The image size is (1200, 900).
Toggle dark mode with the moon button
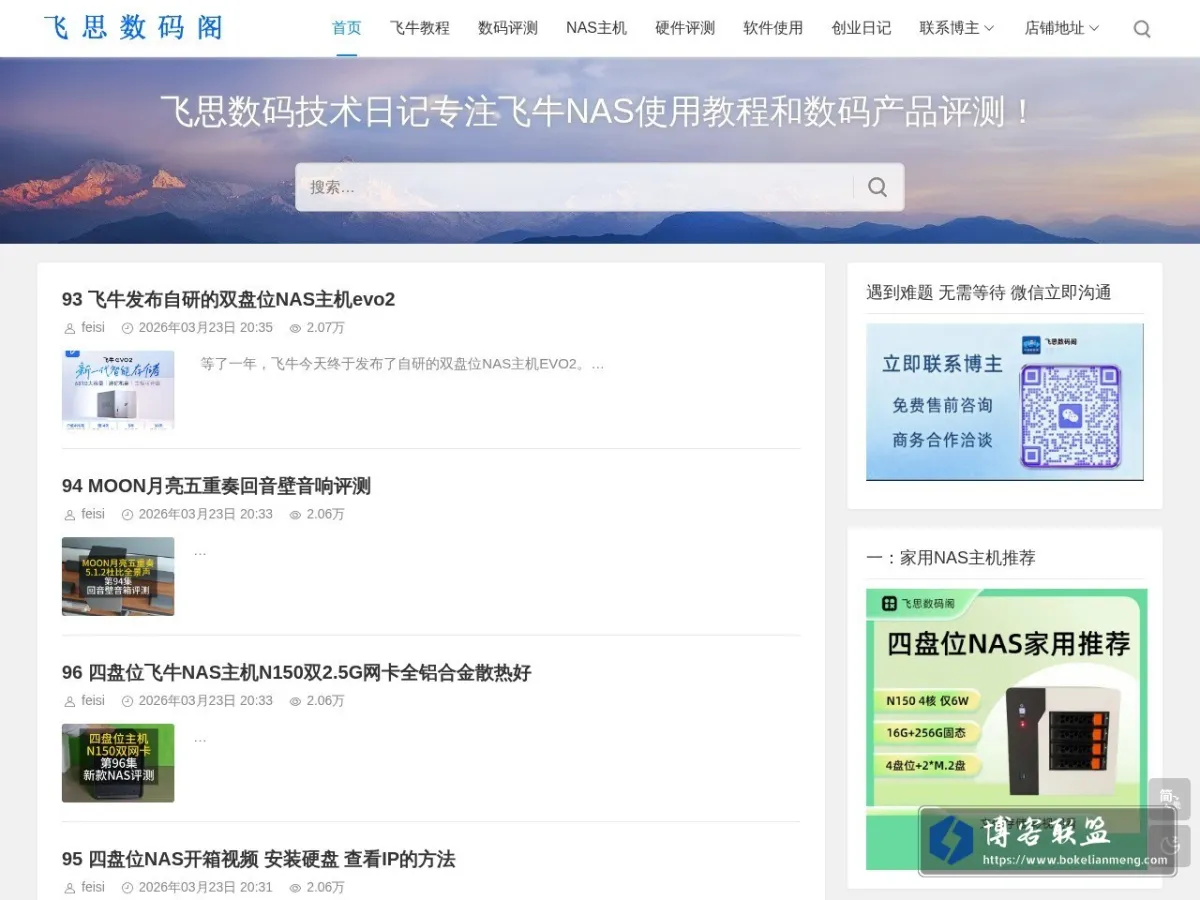(x=1169, y=845)
